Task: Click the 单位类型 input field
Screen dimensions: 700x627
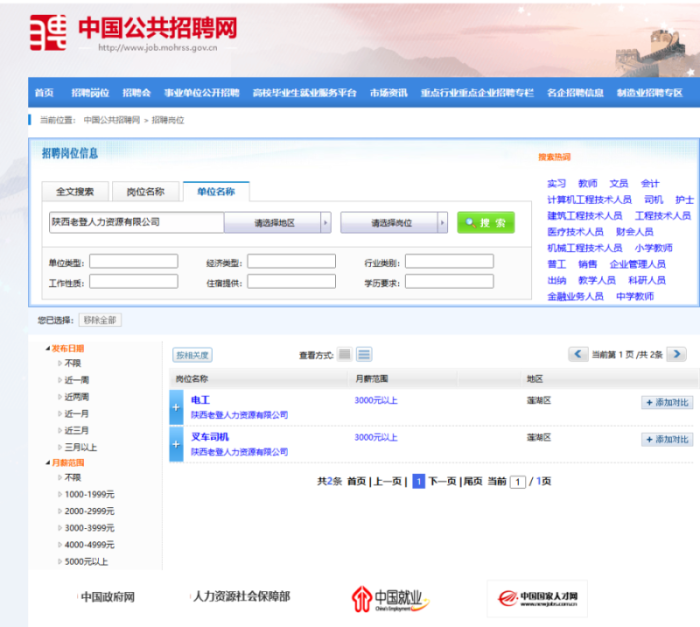Action: click(133, 261)
